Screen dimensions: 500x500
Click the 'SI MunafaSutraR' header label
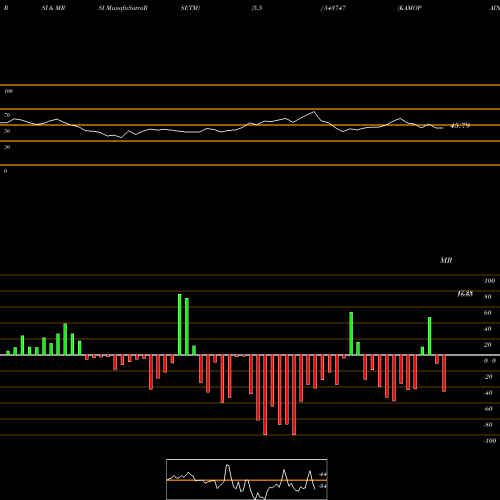click(x=123, y=8)
